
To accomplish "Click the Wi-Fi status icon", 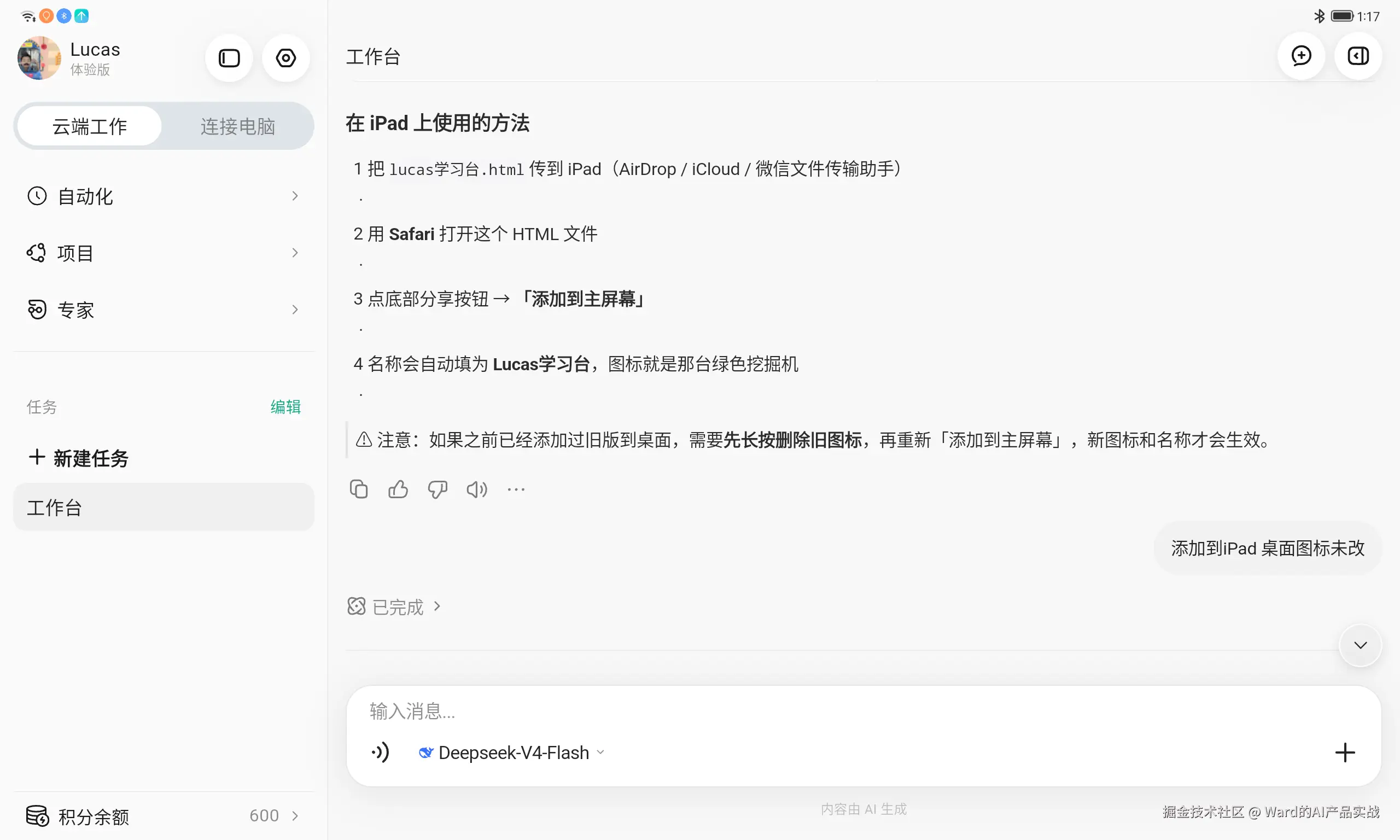I will 28,16.
